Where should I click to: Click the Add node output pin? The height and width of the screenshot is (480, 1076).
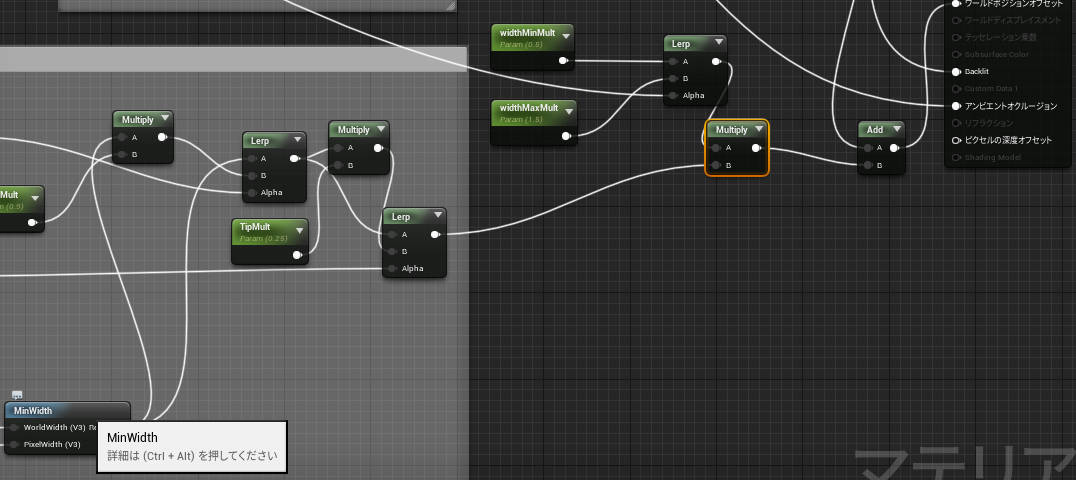pos(895,148)
